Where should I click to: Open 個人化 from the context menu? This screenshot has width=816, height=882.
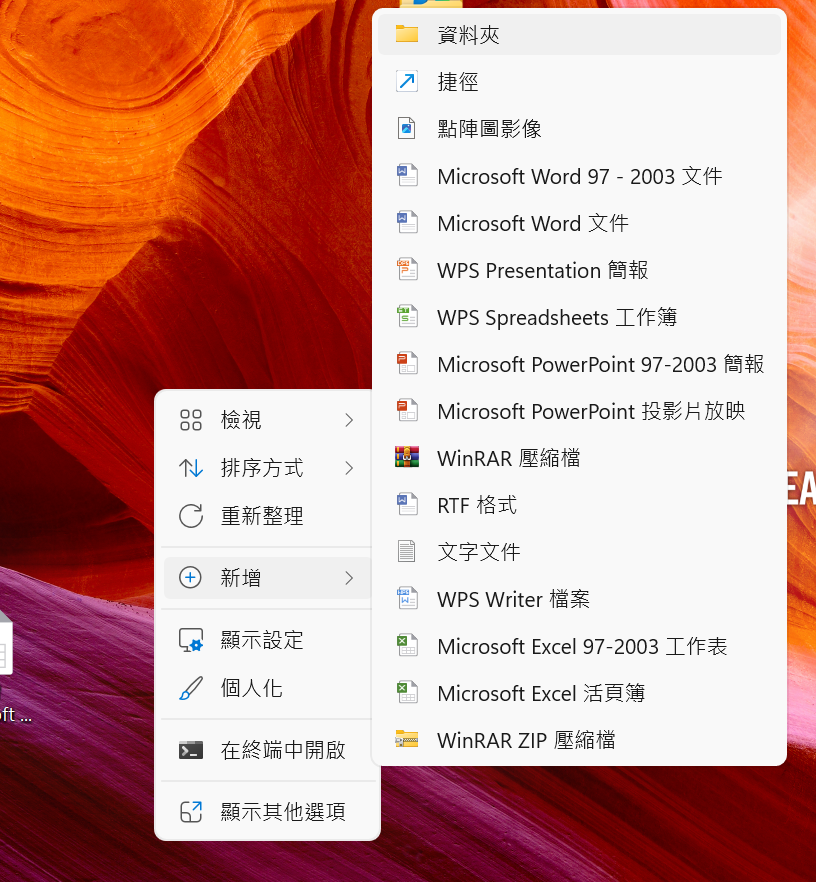click(x=267, y=688)
